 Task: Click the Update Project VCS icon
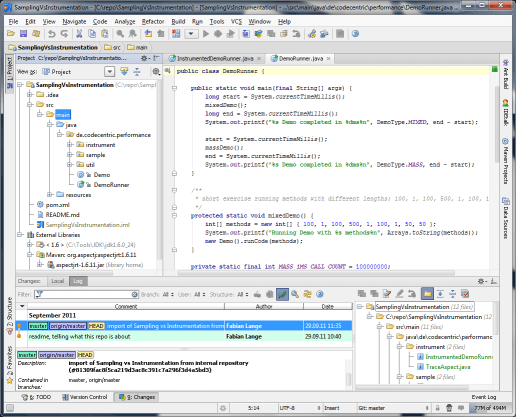[x=246, y=34]
